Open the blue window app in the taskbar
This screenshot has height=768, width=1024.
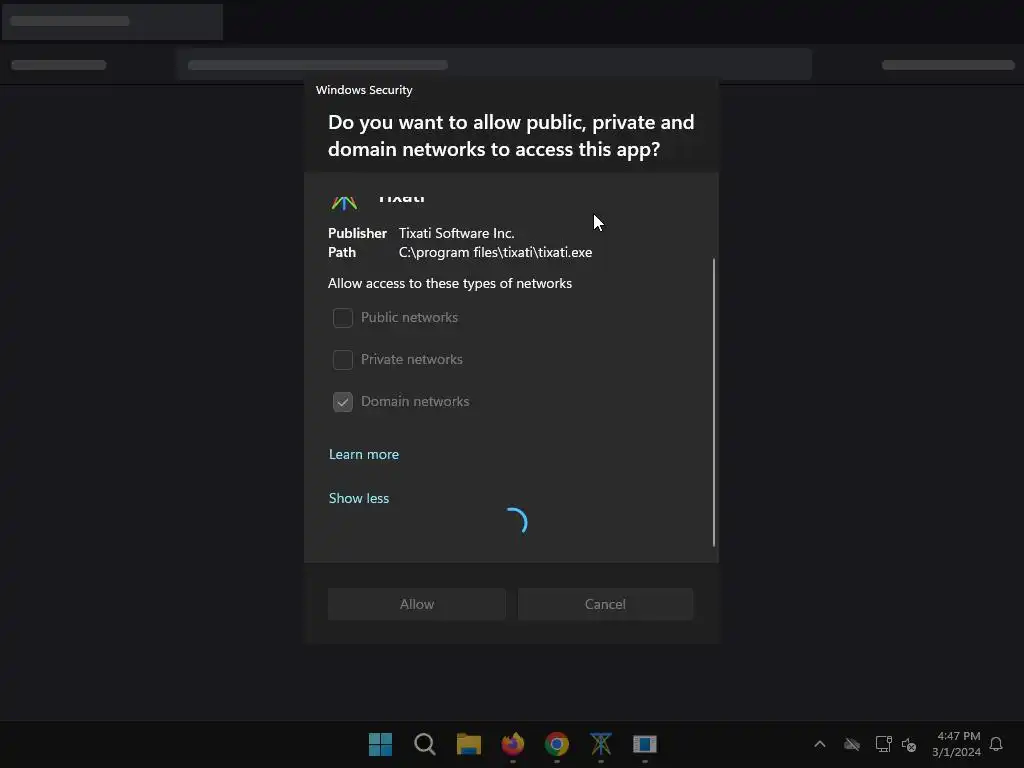click(x=645, y=744)
